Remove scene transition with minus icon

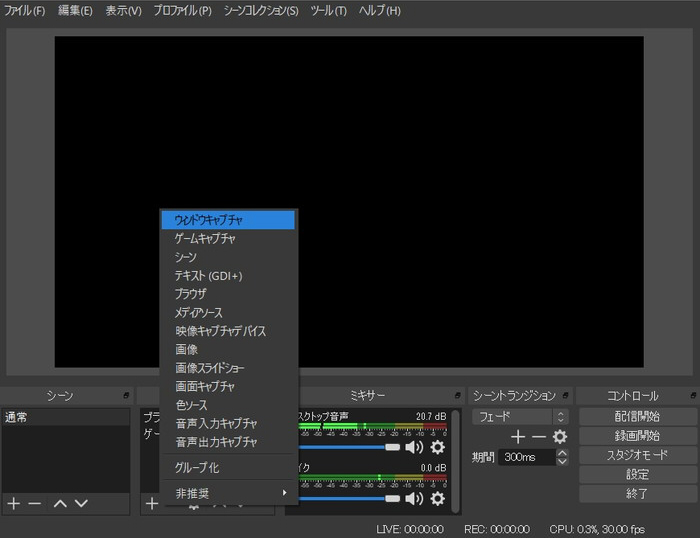pos(539,437)
